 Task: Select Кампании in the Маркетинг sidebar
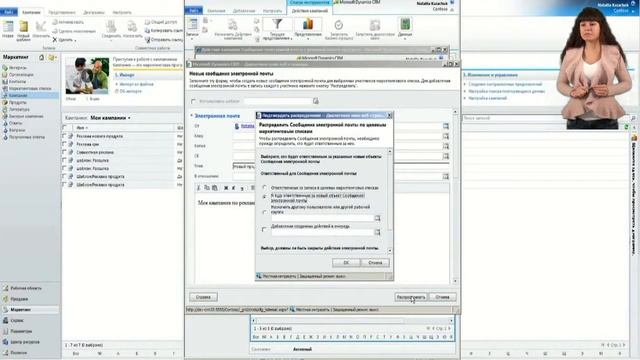pyautogui.click(x=29, y=96)
